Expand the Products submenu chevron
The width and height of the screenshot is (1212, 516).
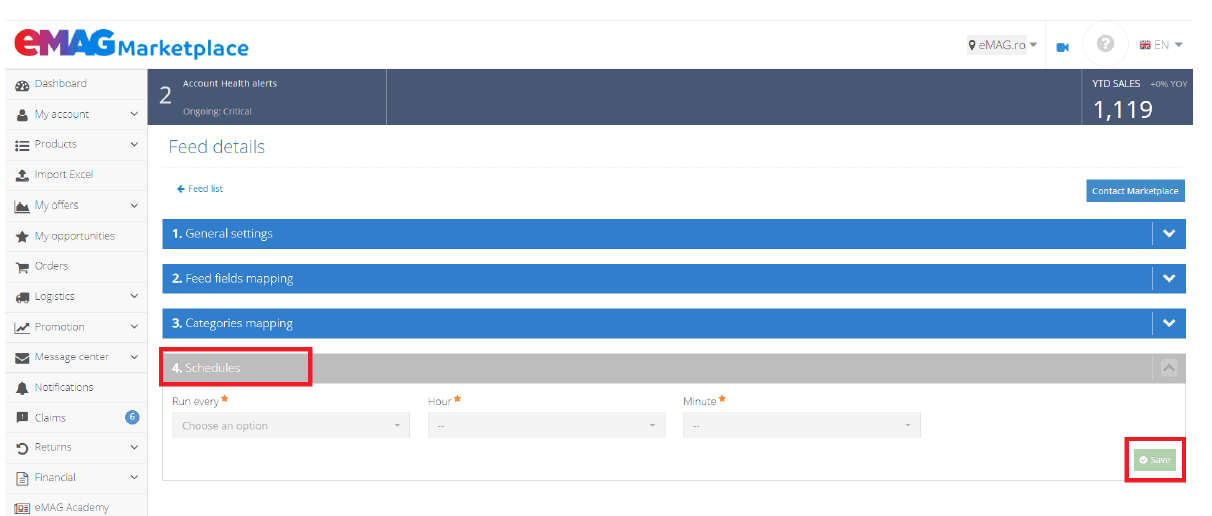click(x=135, y=144)
